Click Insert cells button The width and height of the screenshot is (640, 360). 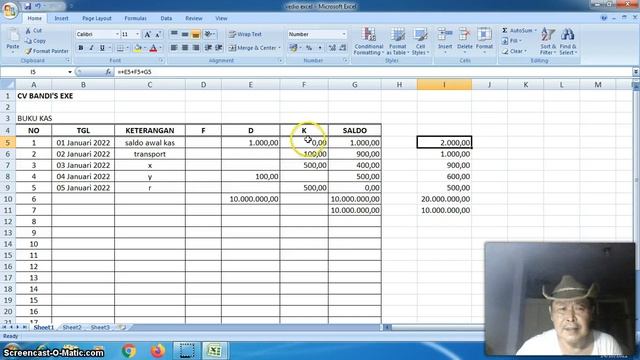445,40
